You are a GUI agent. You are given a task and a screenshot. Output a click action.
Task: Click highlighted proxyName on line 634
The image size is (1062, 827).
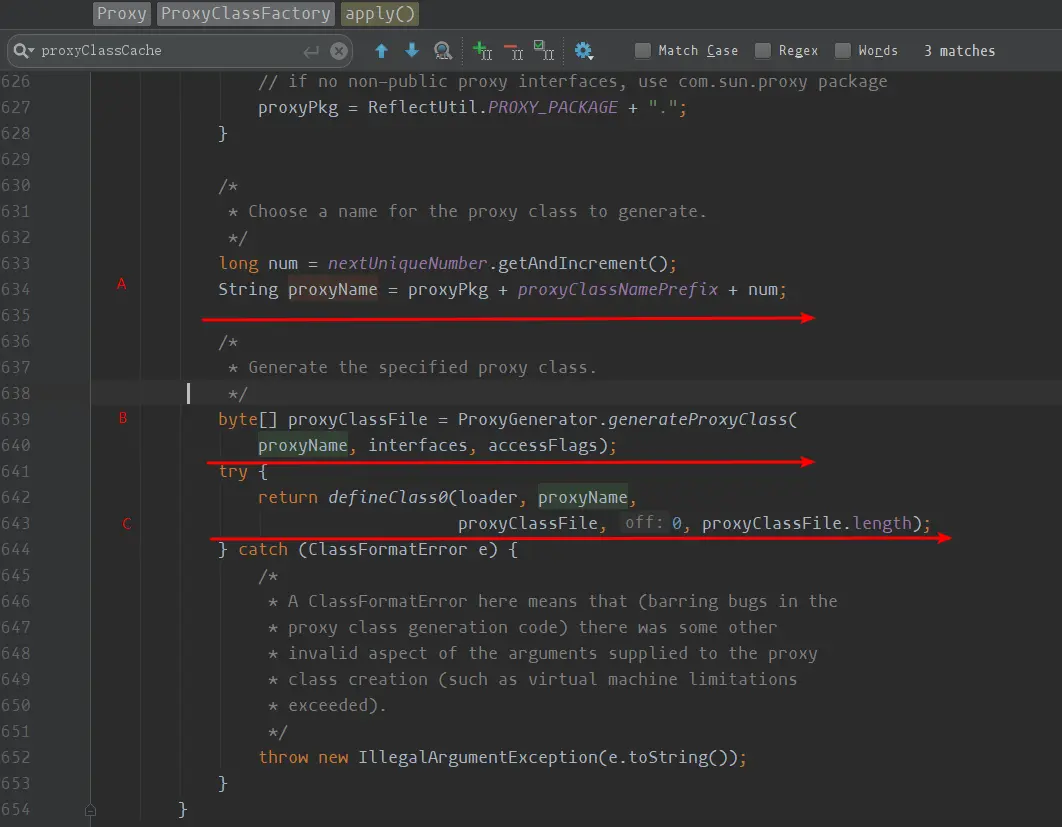333,290
